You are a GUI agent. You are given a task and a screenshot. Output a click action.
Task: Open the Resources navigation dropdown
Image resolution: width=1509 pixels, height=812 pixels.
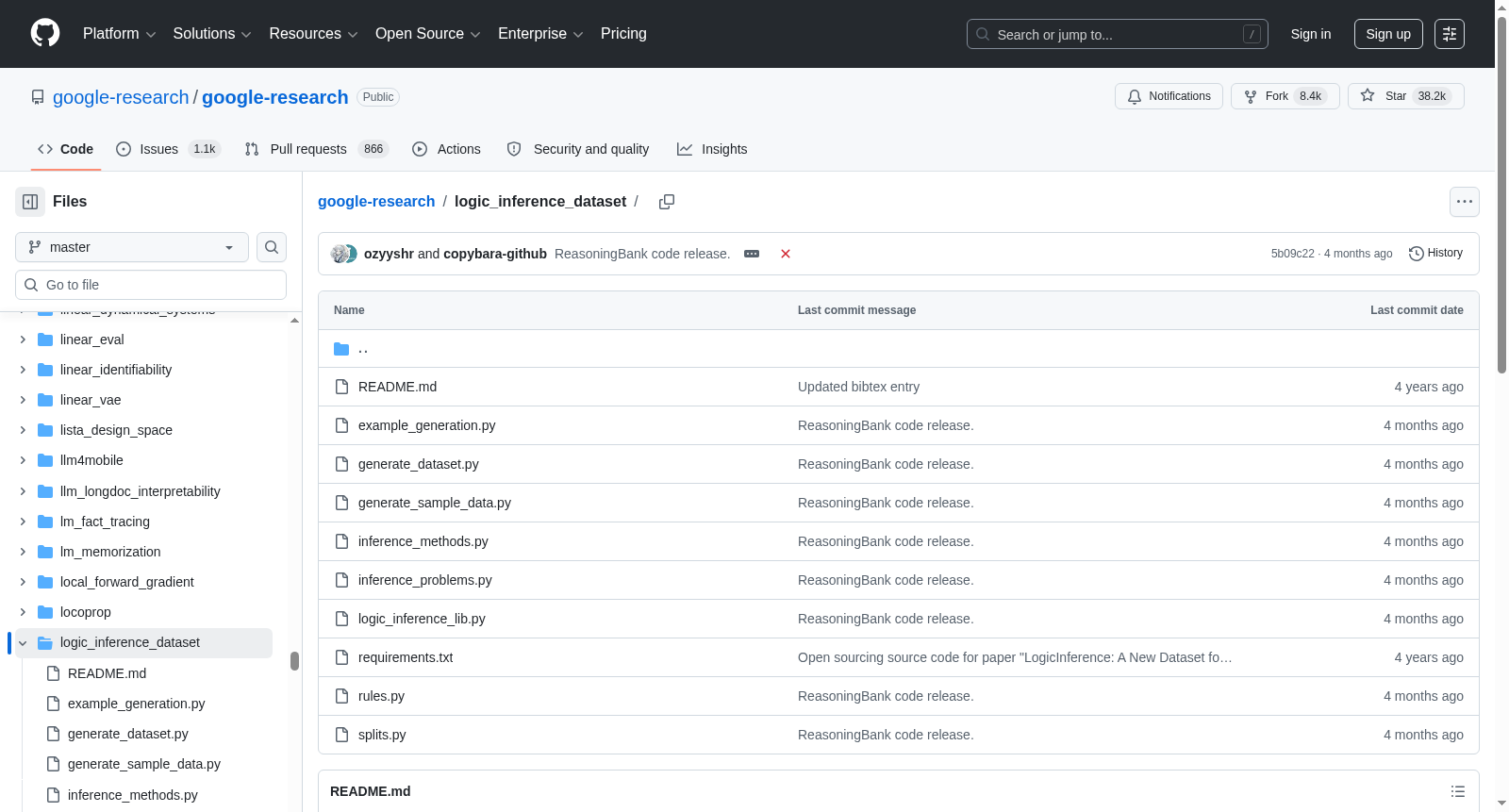point(314,34)
